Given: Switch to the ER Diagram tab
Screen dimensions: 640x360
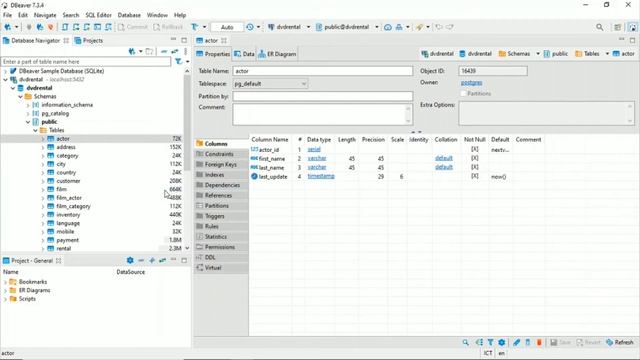Looking at the screenshot, I should coord(277,54).
